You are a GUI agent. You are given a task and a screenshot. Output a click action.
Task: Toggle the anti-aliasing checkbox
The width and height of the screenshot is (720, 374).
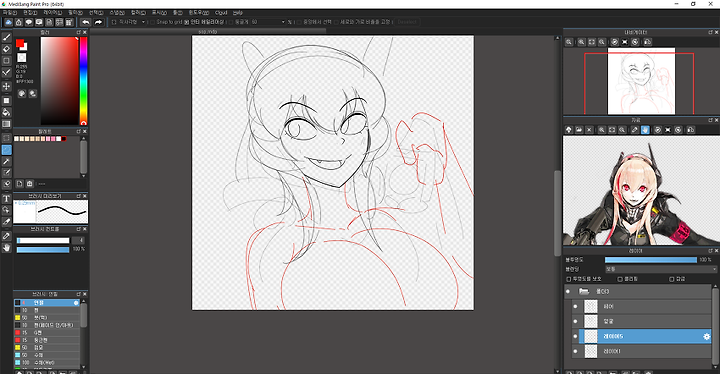click(x=186, y=22)
